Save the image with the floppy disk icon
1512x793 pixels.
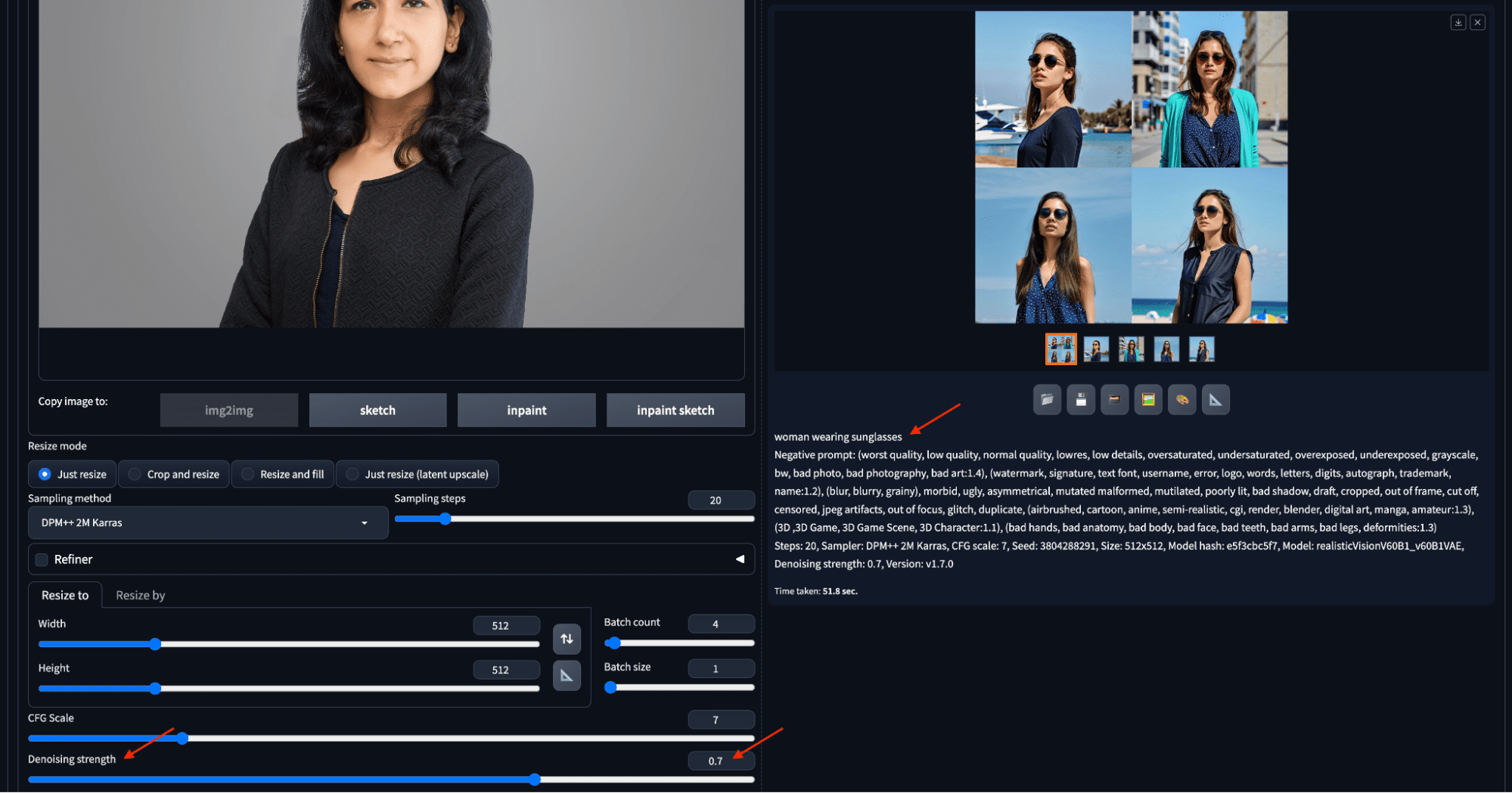1081,400
